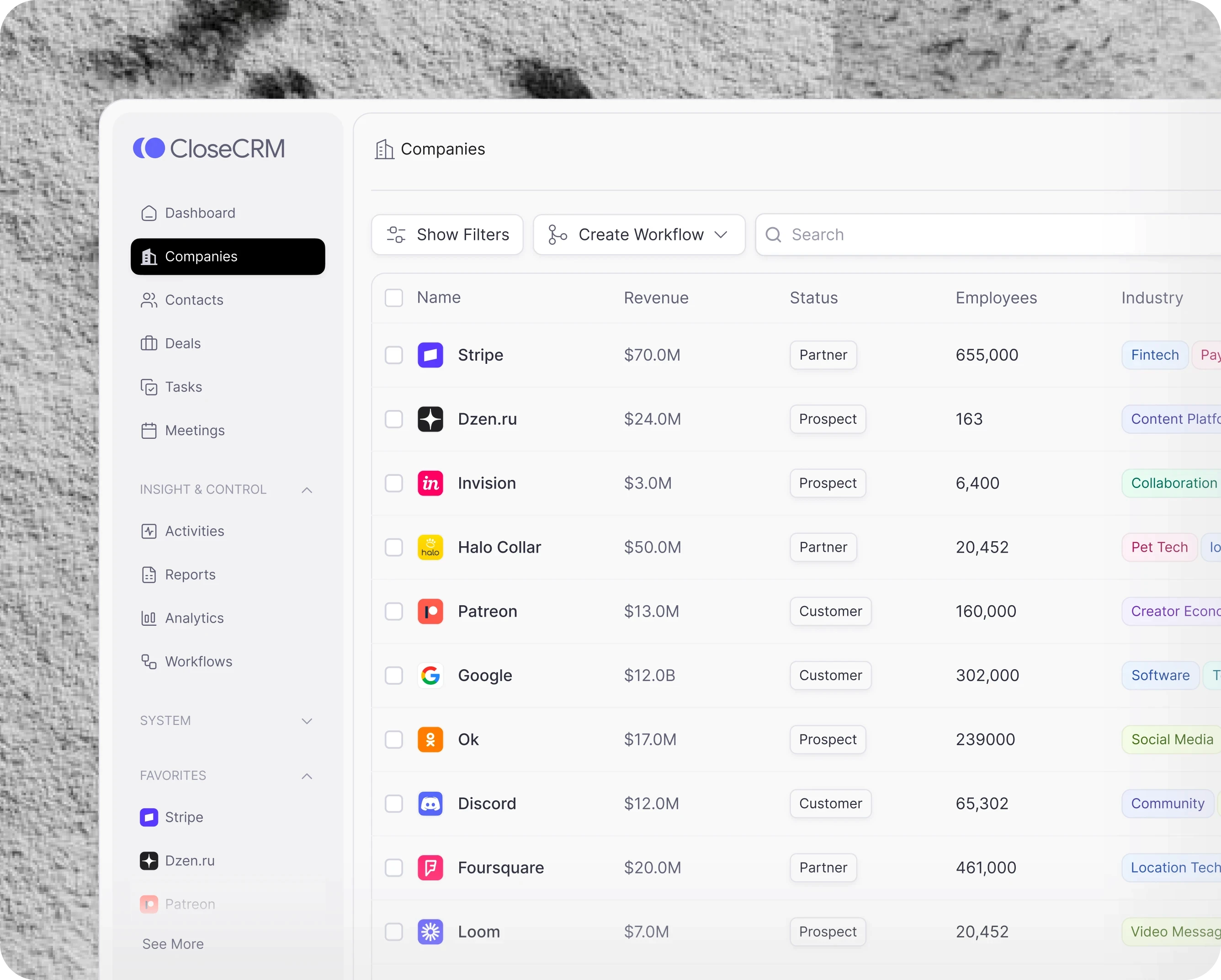Click the Activities pulse icon
The height and width of the screenshot is (980, 1221).
pos(149,531)
